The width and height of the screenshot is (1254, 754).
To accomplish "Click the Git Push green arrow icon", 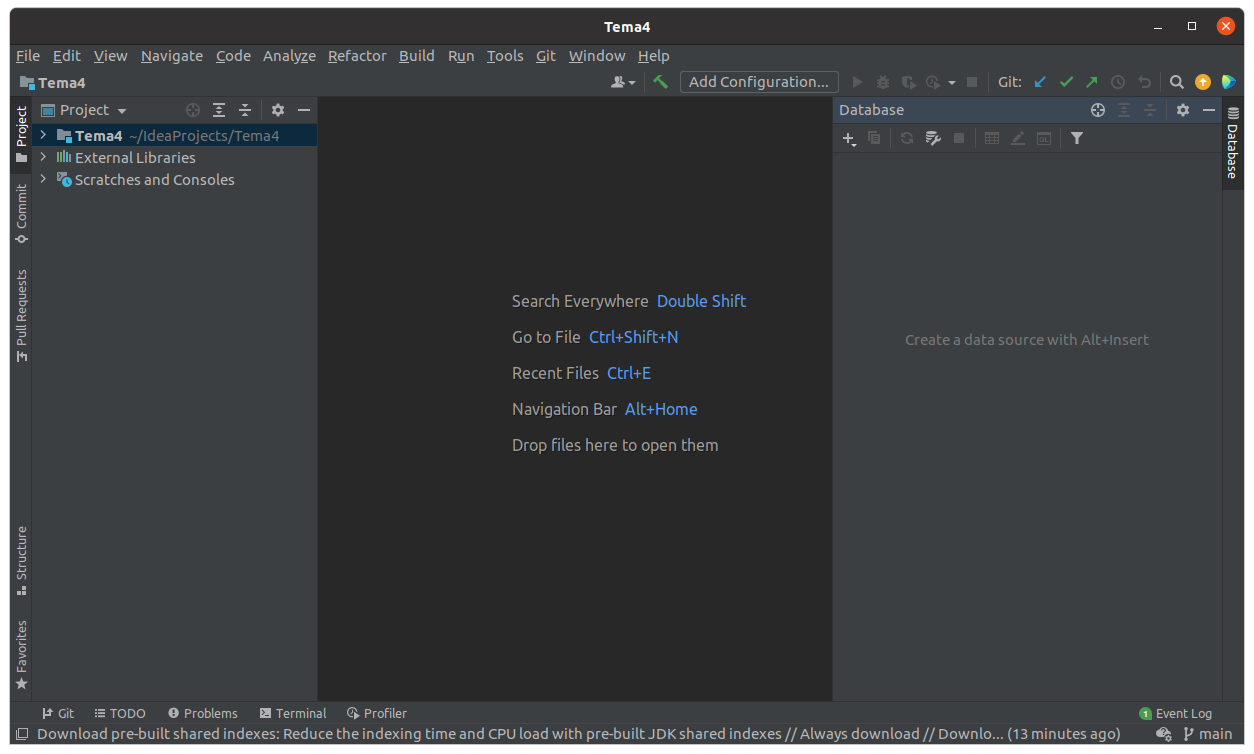I will click(1092, 82).
